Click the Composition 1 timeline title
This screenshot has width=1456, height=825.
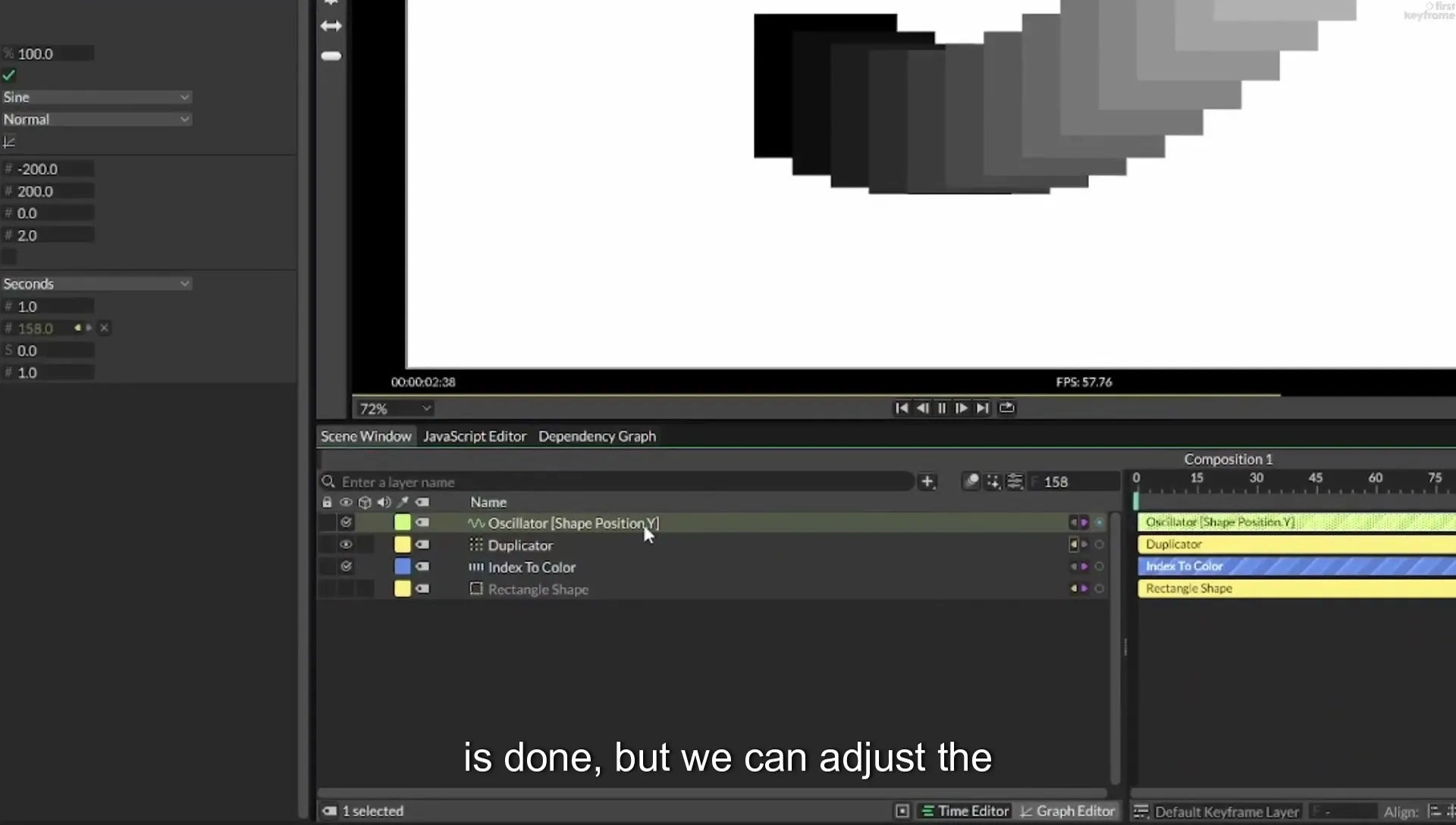(1228, 459)
